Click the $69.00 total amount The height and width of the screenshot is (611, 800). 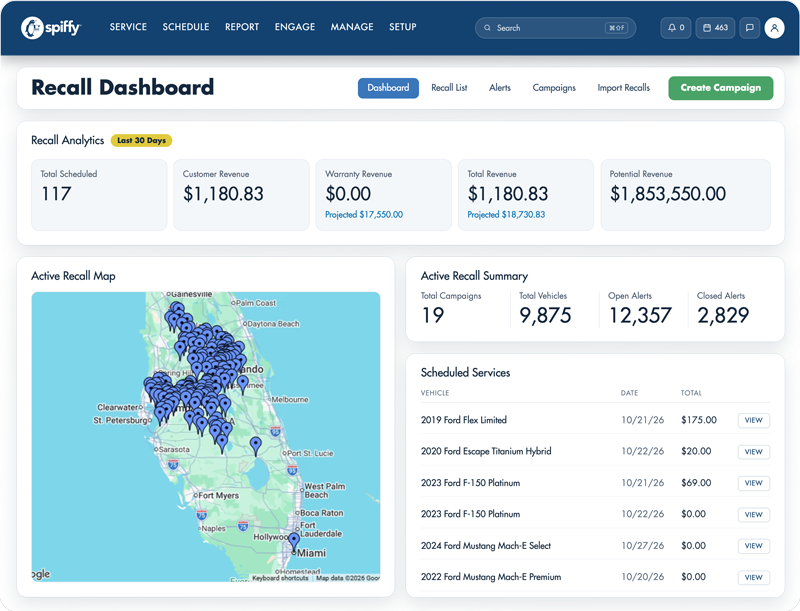696,483
